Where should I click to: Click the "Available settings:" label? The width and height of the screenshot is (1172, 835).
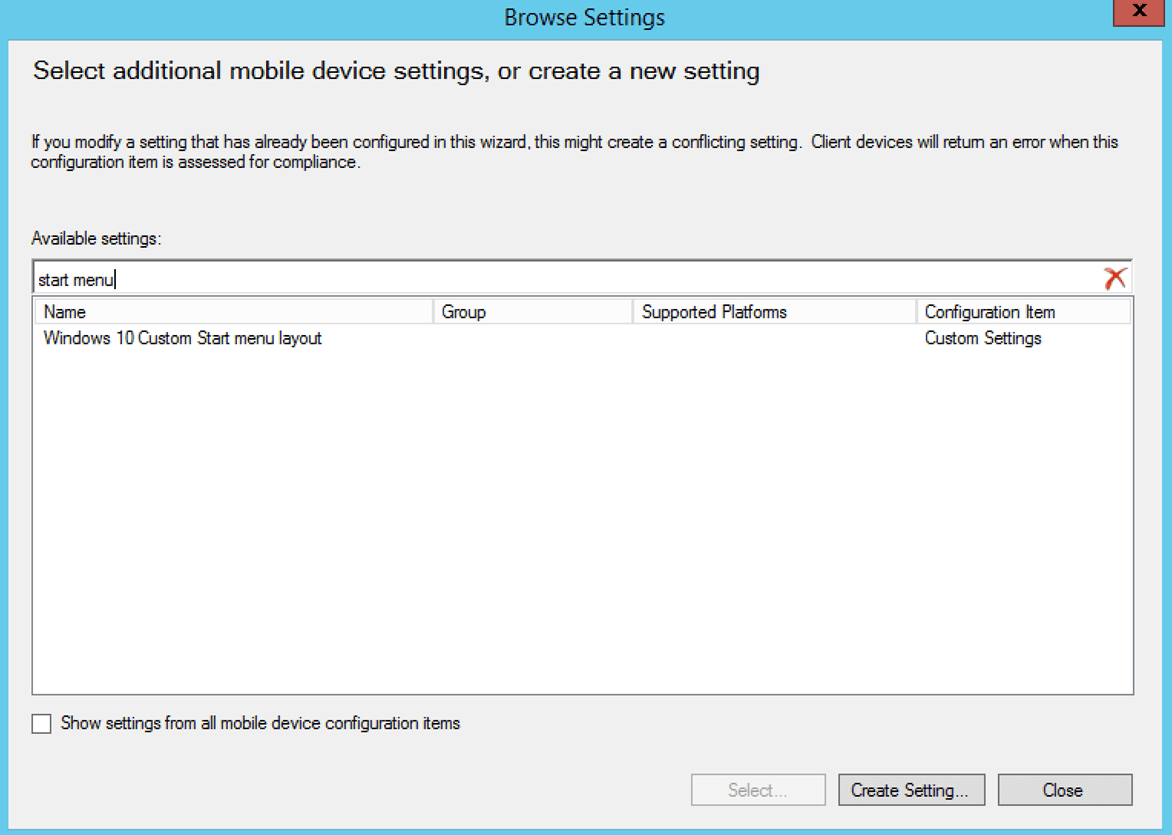[x=96, y=238]
